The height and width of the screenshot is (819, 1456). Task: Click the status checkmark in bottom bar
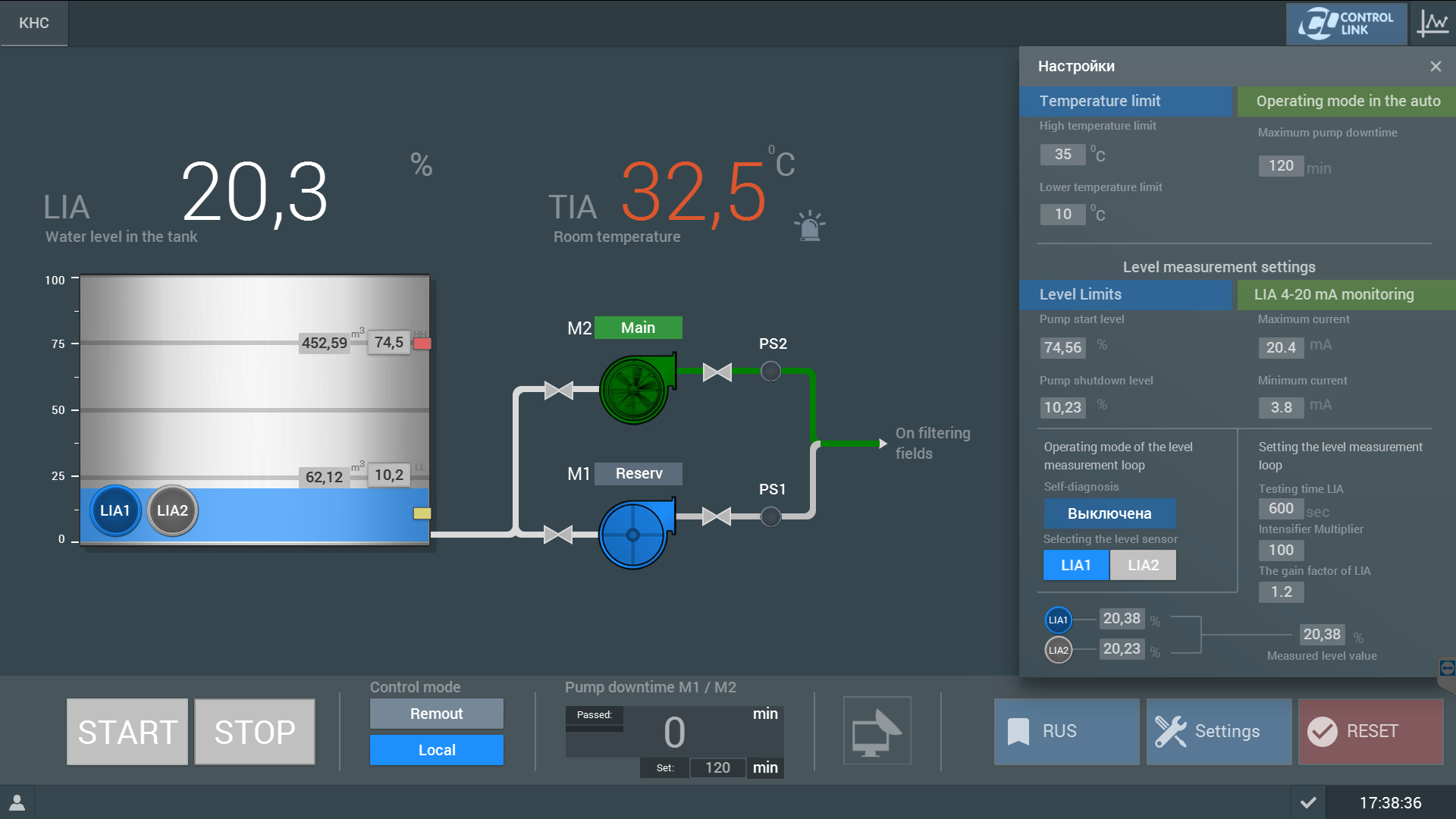1308,802
